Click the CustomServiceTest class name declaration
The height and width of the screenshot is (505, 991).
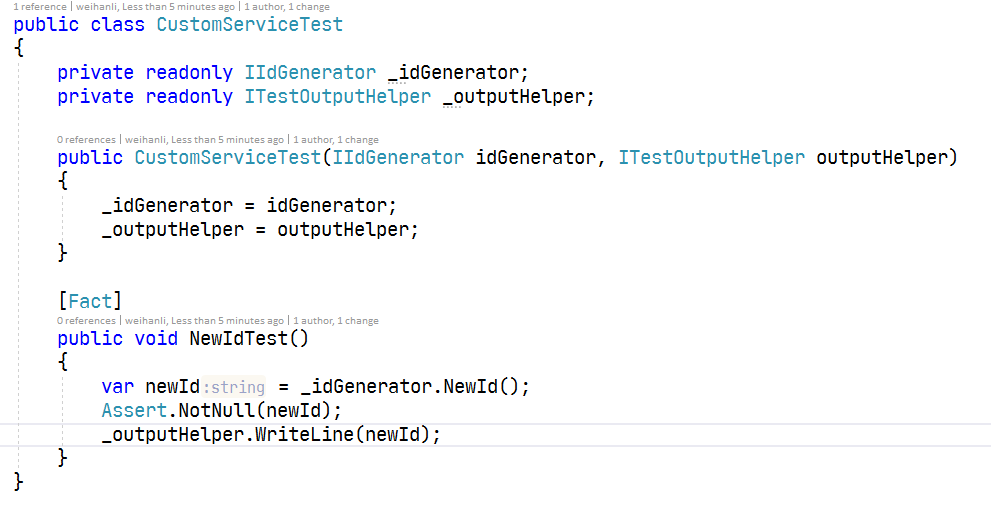pos(250,25)
